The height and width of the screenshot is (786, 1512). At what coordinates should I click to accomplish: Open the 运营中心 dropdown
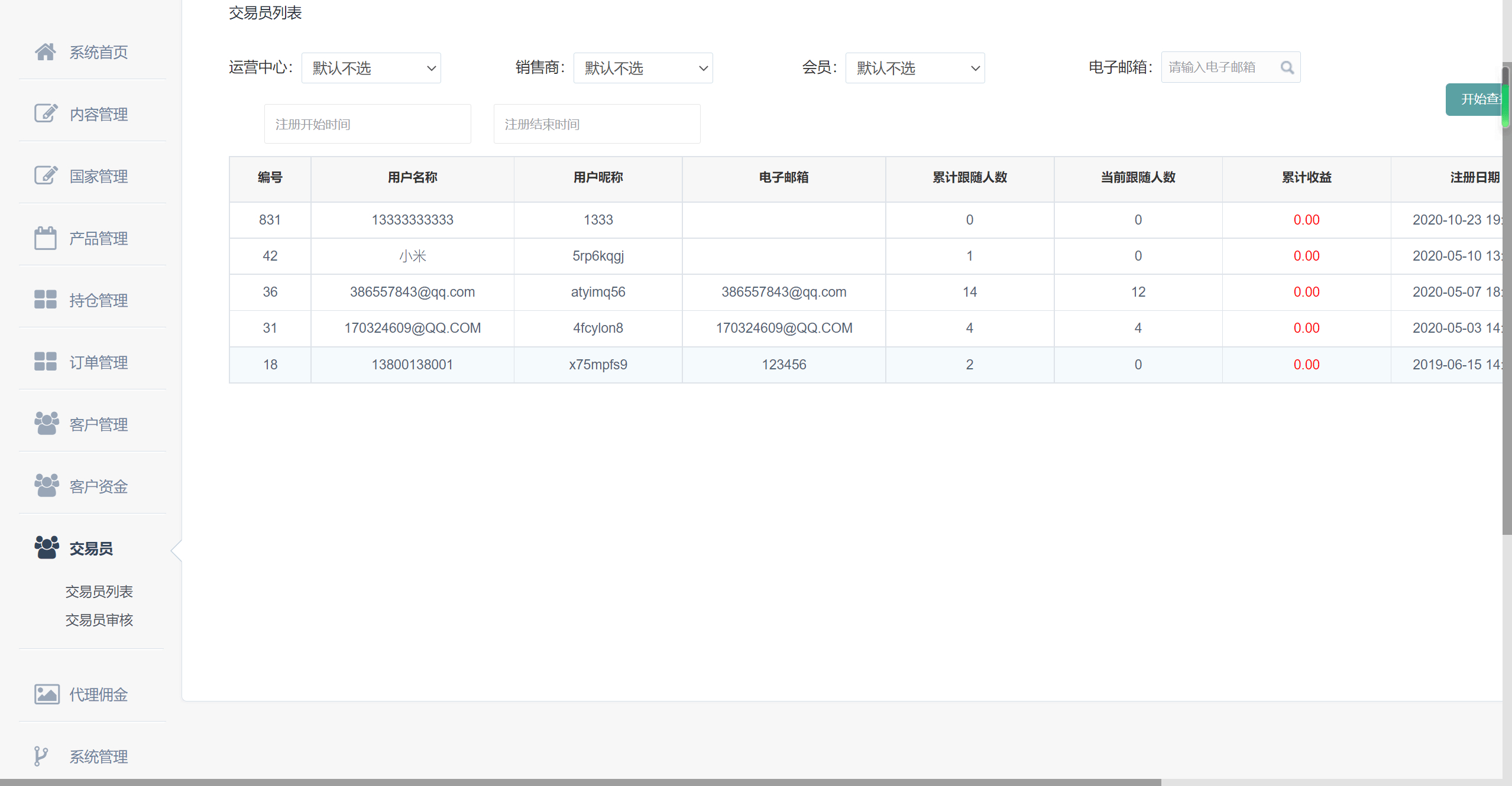[x=371, y=68]
